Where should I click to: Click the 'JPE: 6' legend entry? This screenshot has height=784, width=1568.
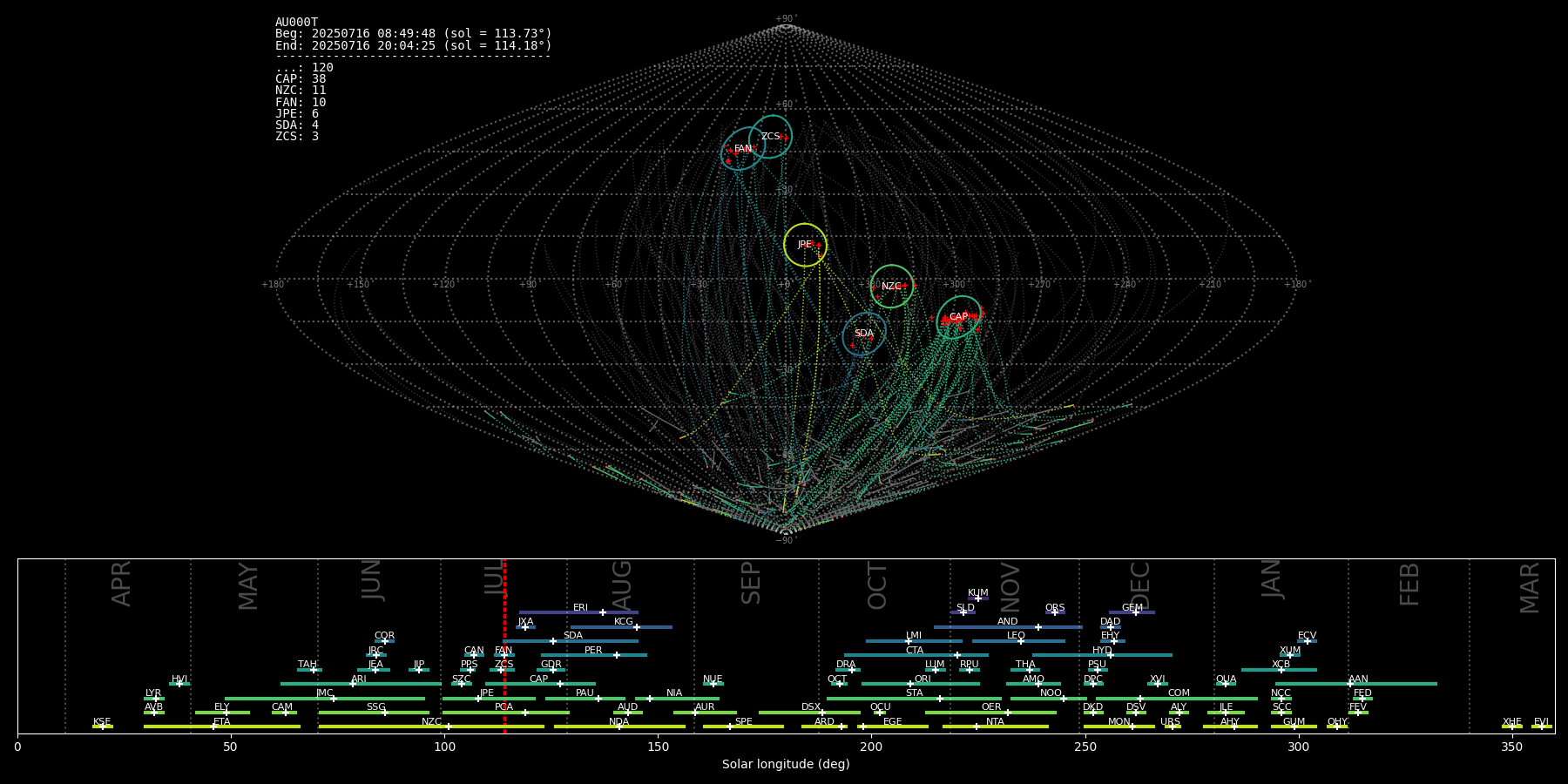click(297, 114)
